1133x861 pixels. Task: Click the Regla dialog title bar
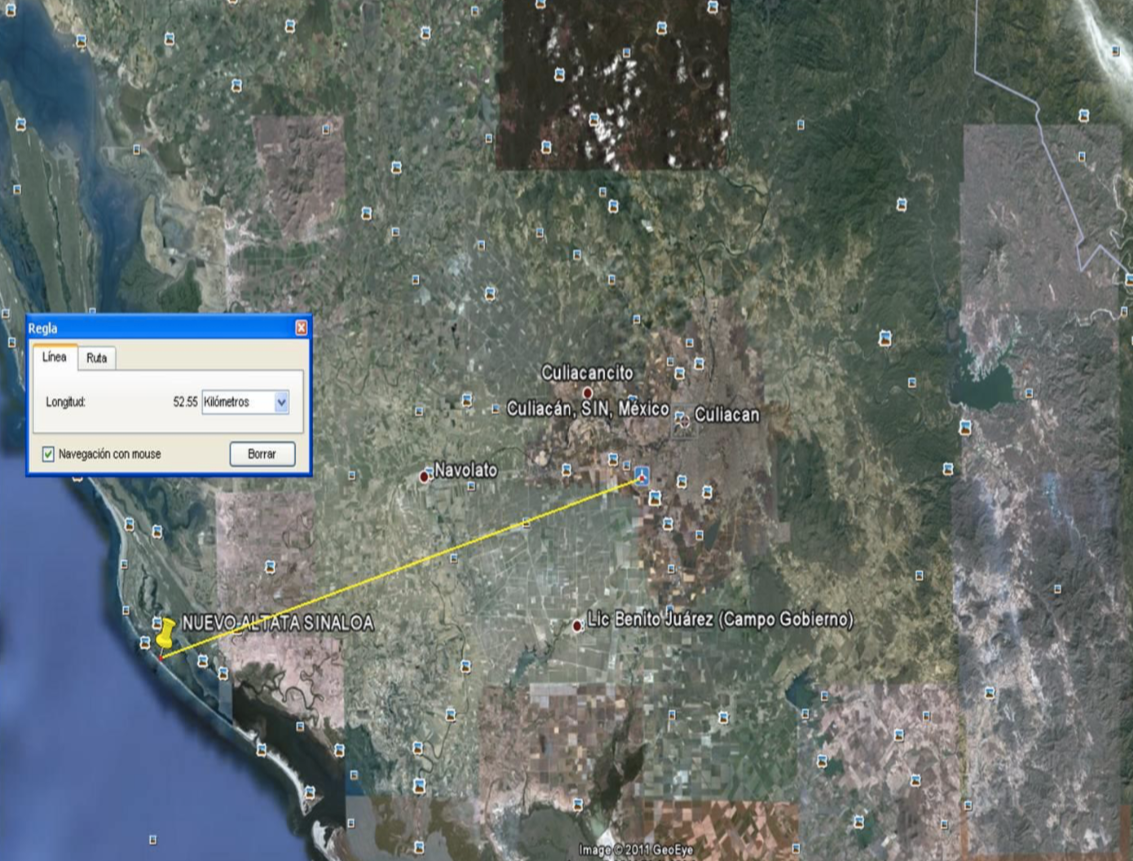click(x=169, y=328)
